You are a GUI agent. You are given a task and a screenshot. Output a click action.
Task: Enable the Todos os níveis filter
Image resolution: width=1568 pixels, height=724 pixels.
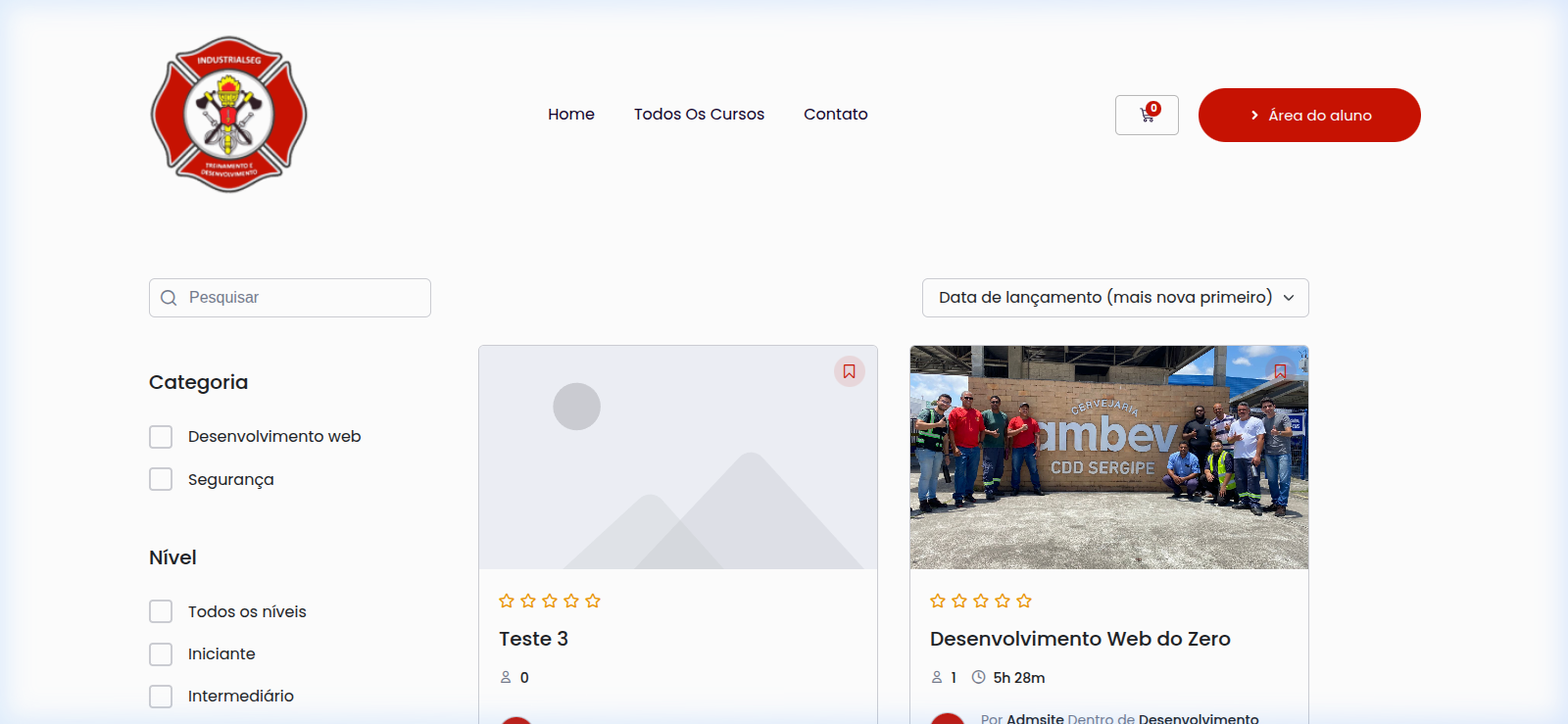(x=161, y=611)
